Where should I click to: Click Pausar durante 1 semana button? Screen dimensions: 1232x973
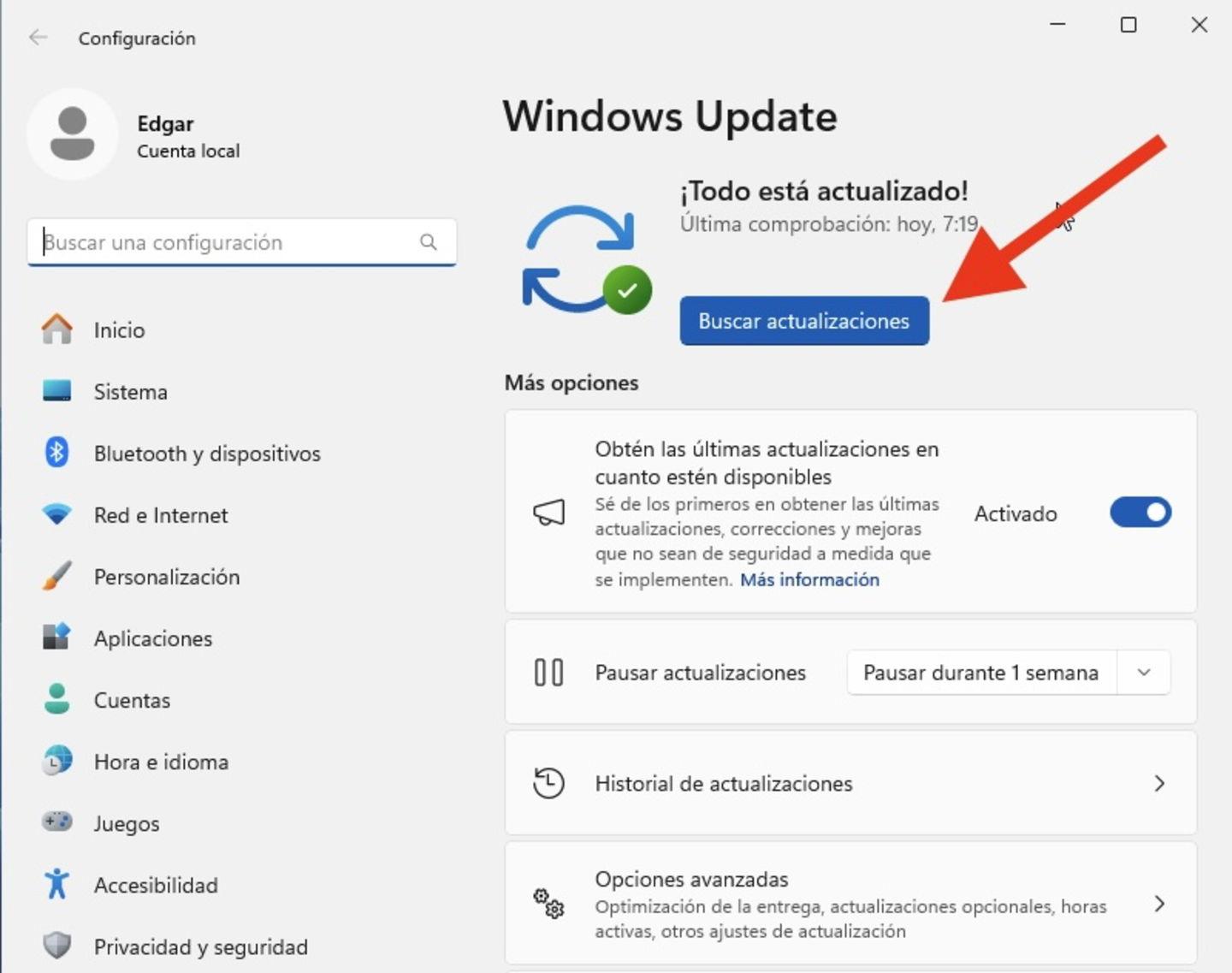[x=980, y=673]
